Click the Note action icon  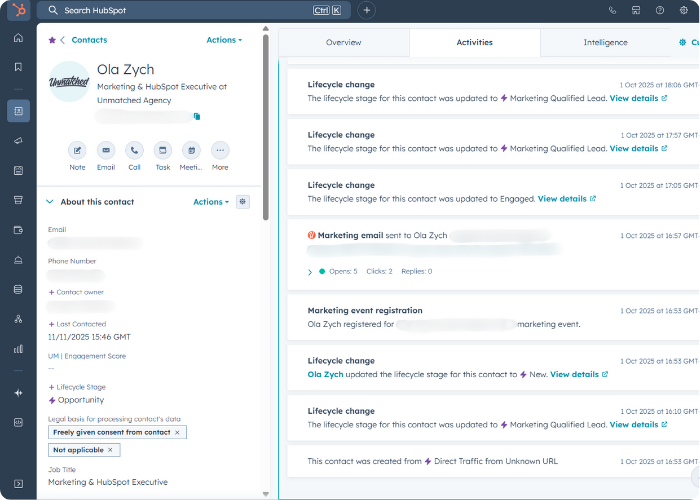(x=77, y=150)
